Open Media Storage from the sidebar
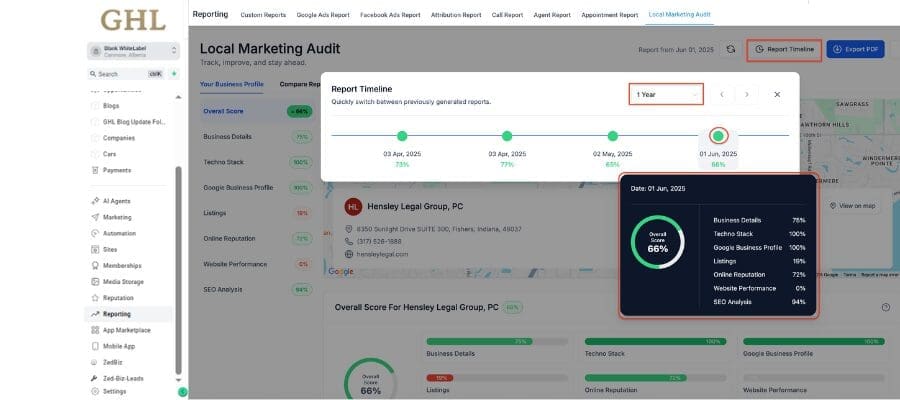Image resolution: width=900 pixels, height=400 pixels. 96,282
